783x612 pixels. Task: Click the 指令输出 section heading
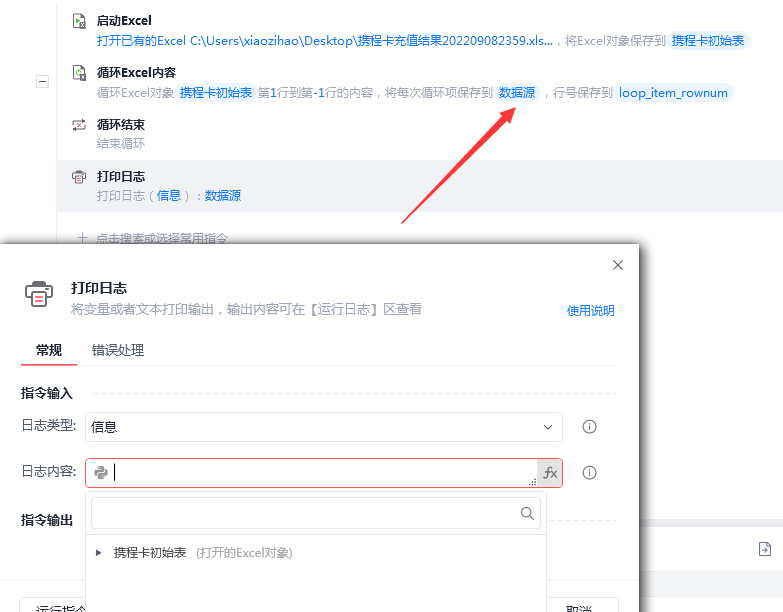(x=47, y=520)
